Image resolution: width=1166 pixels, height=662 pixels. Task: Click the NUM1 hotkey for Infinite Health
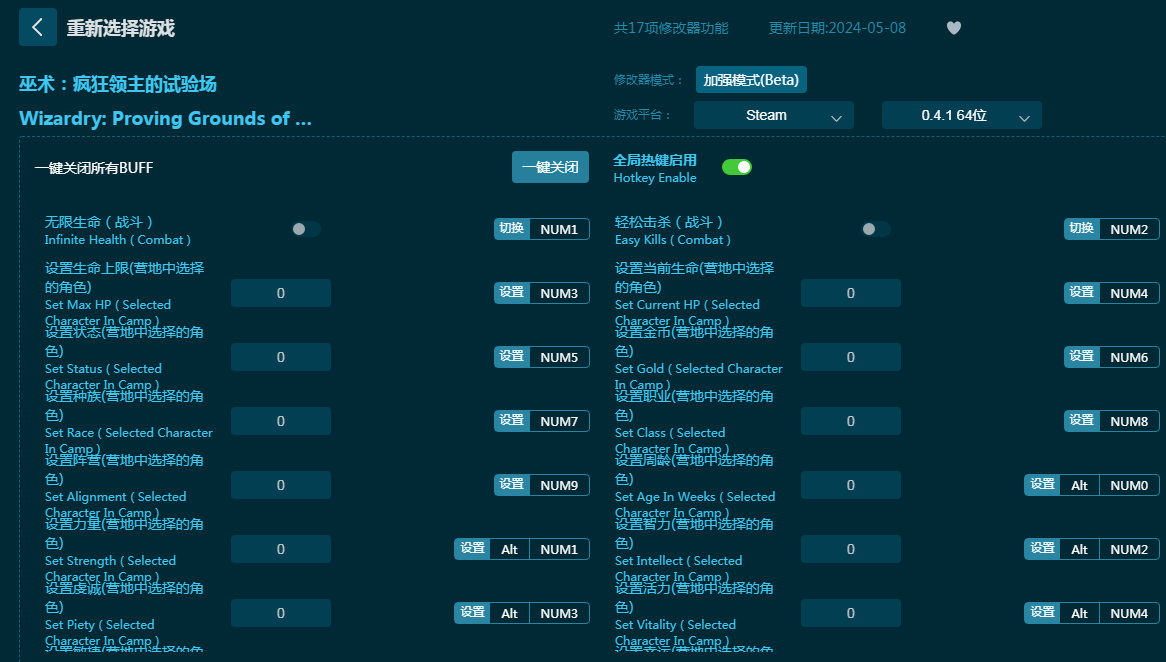(559, 229)
